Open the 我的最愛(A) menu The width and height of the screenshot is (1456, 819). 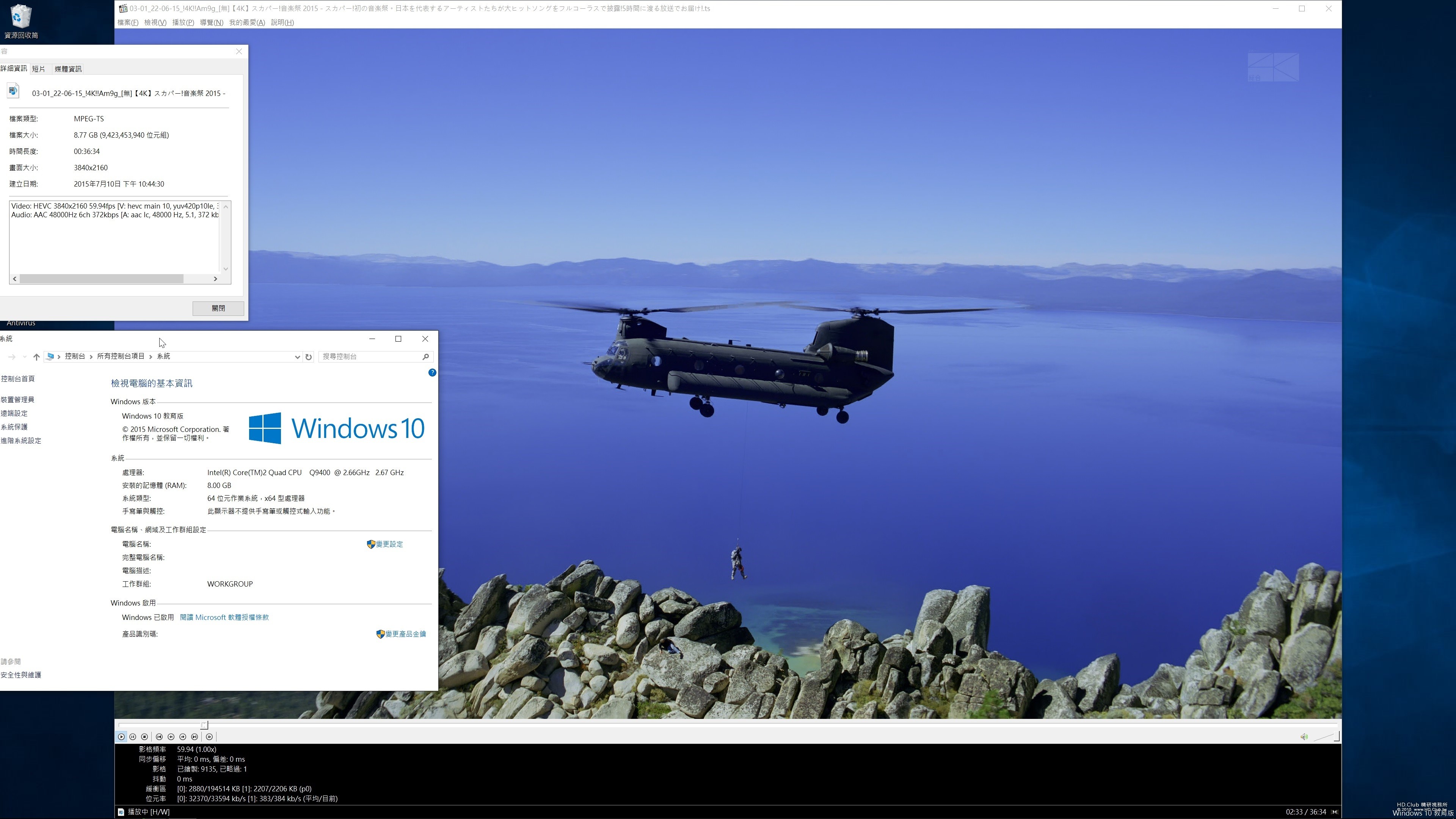tap(247, 23)
